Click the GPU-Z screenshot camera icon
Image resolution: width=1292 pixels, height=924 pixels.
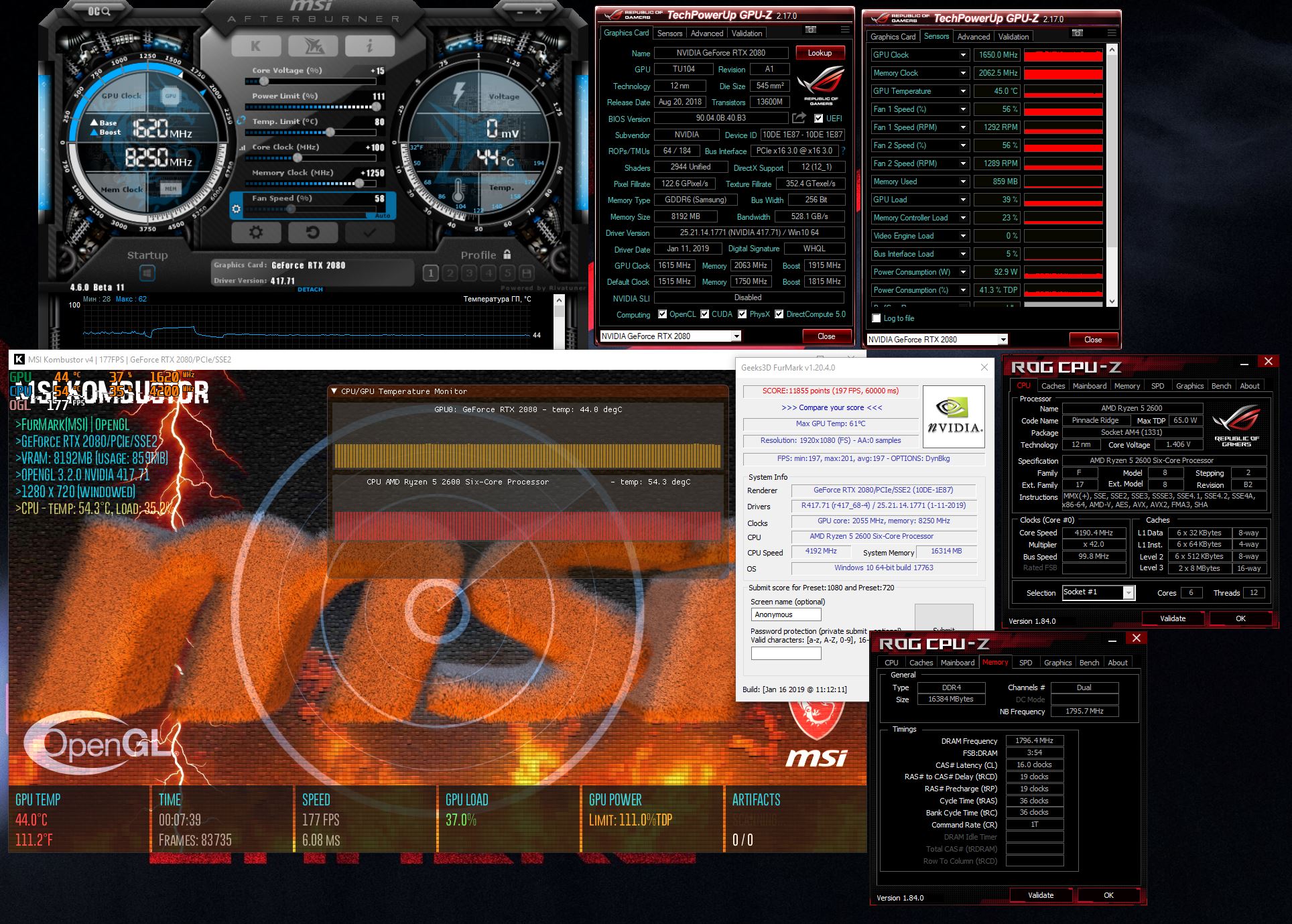click(x=811, y=29)
